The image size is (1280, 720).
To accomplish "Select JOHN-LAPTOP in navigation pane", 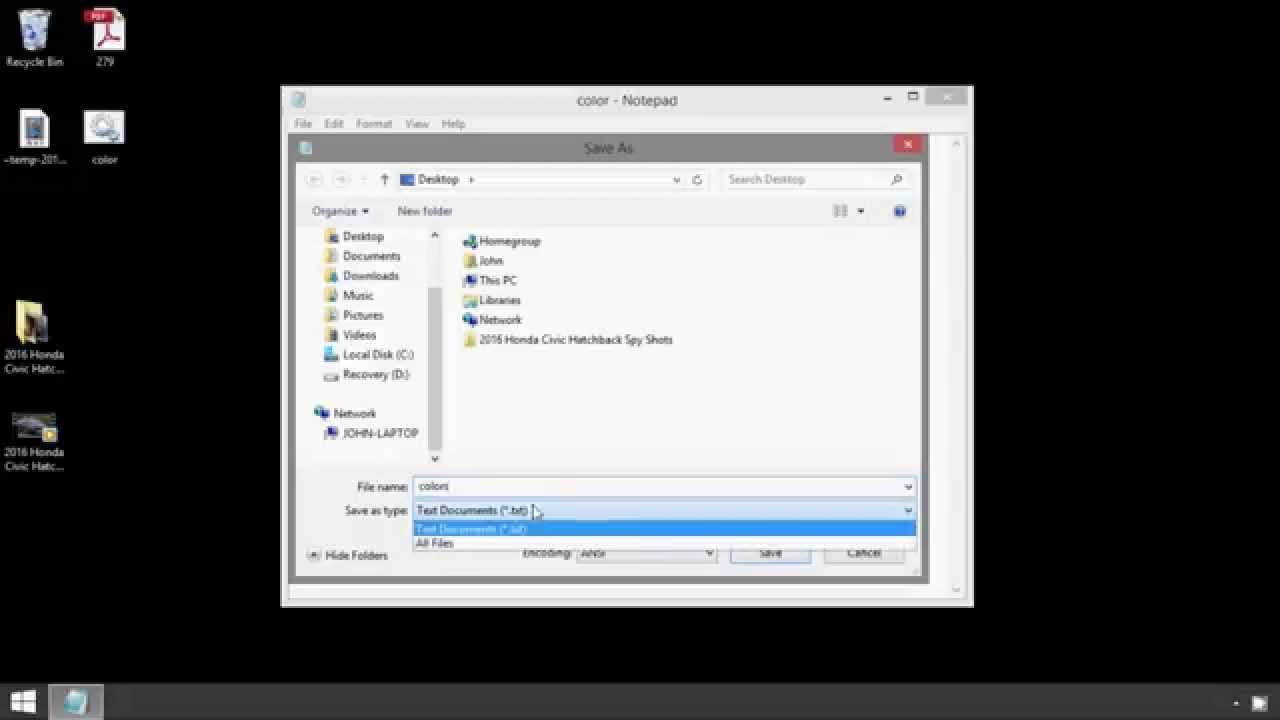I will [x=371, y=433].
